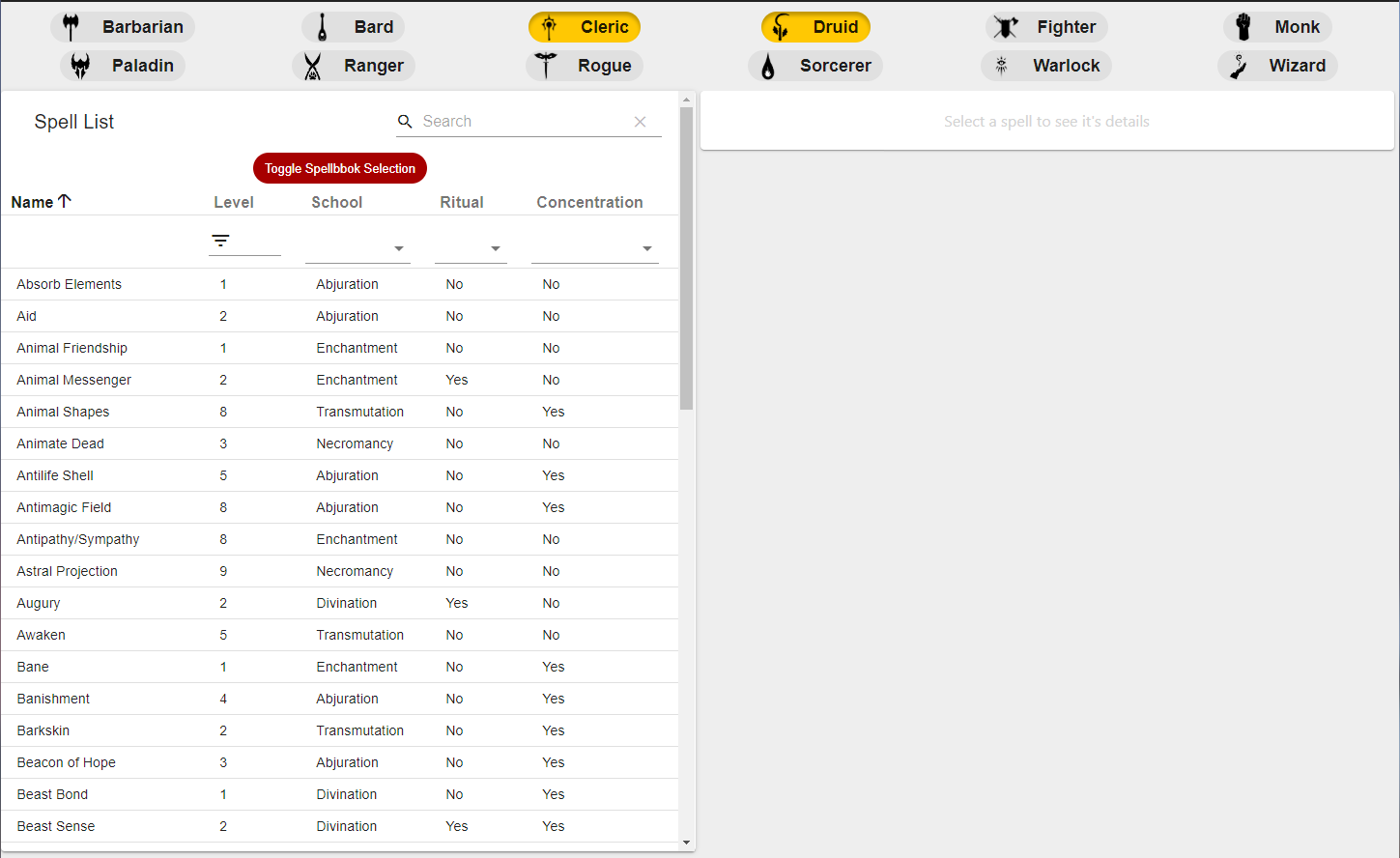Image resolution: width=1400 pixels, height=858 pixels.
Task: Deselect the highlighted Cleric class chip
Action: click(x=585, y=27)
